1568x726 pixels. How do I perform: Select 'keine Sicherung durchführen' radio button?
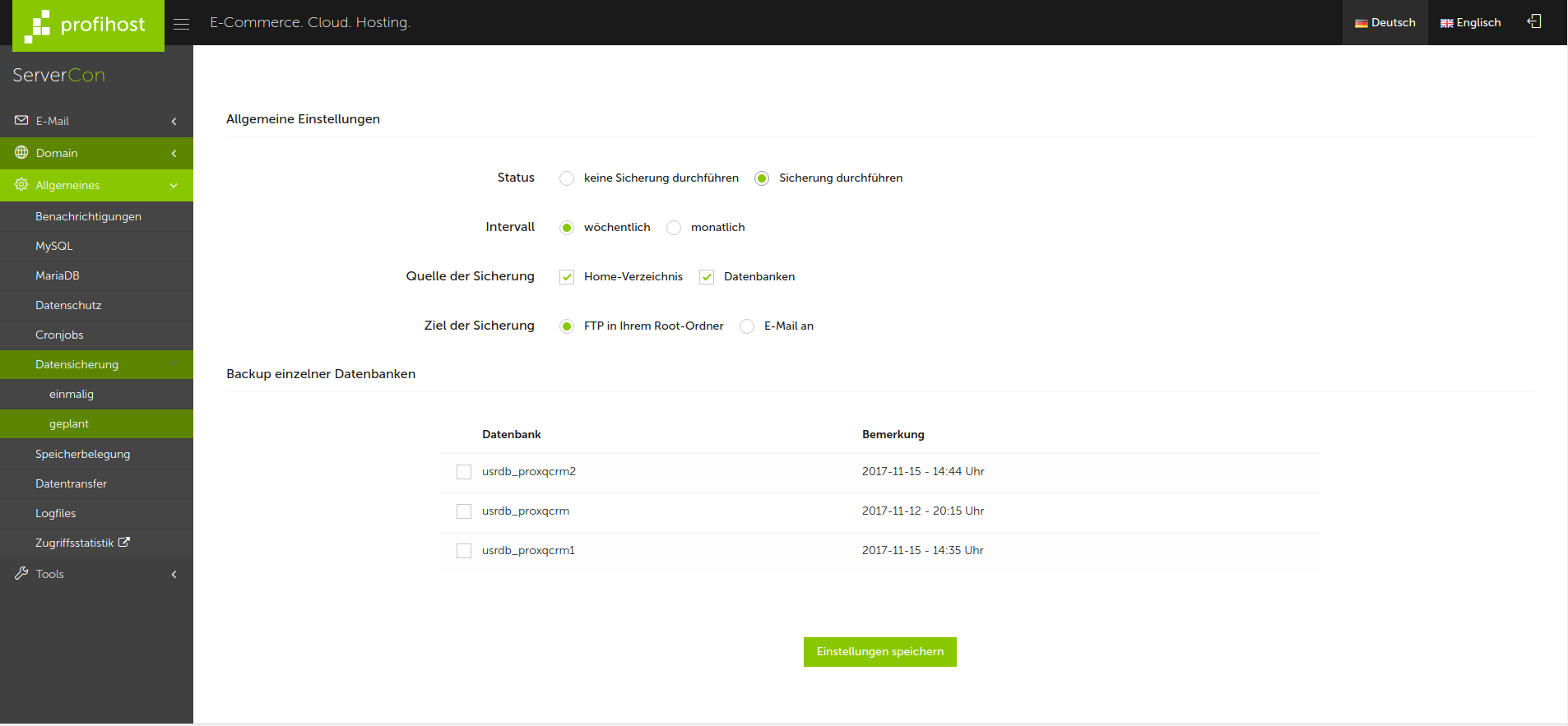coord(567,178)
